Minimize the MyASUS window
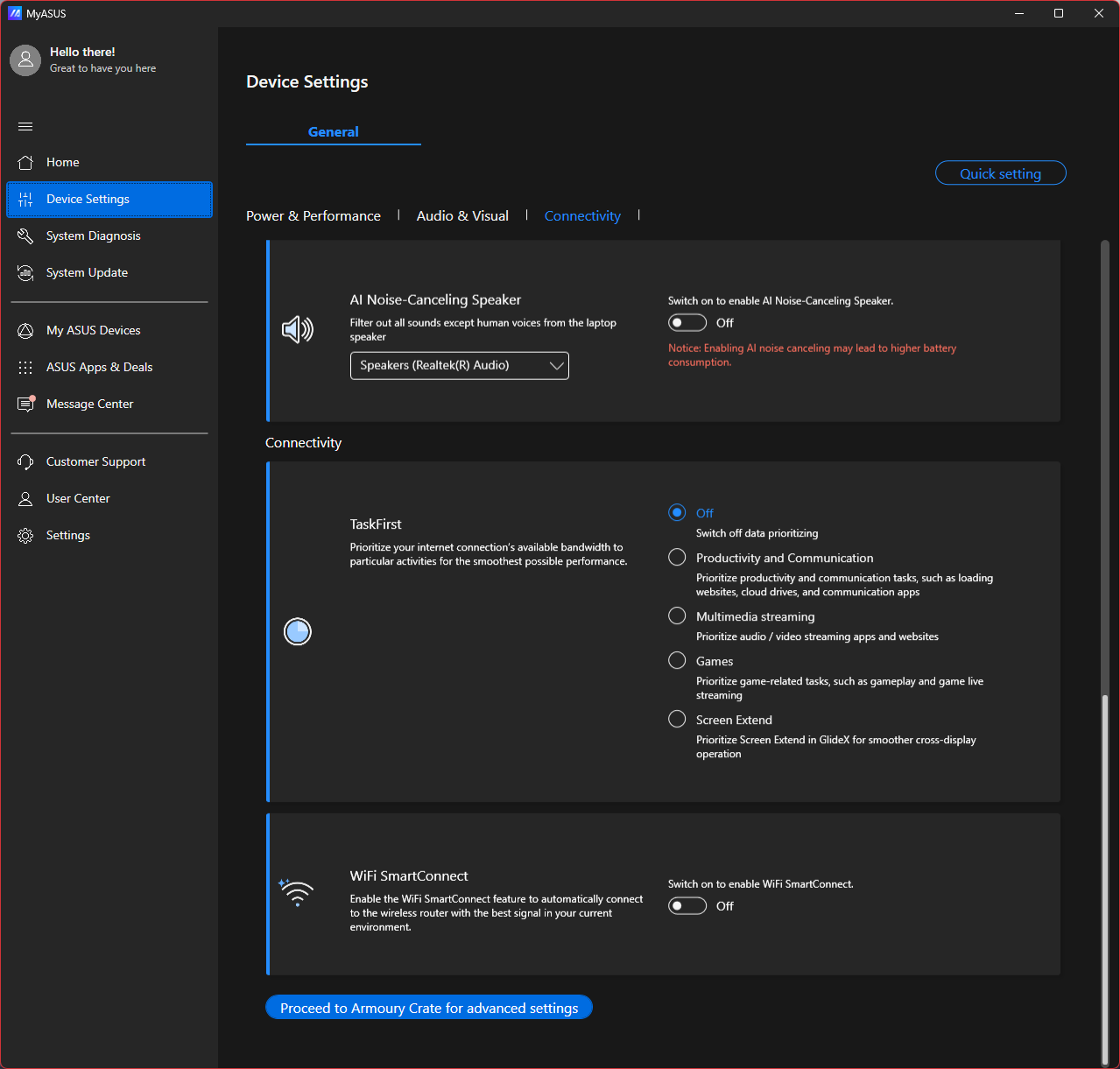Viewport: 1120px width, 1069px height. [x=1020, y=13]
